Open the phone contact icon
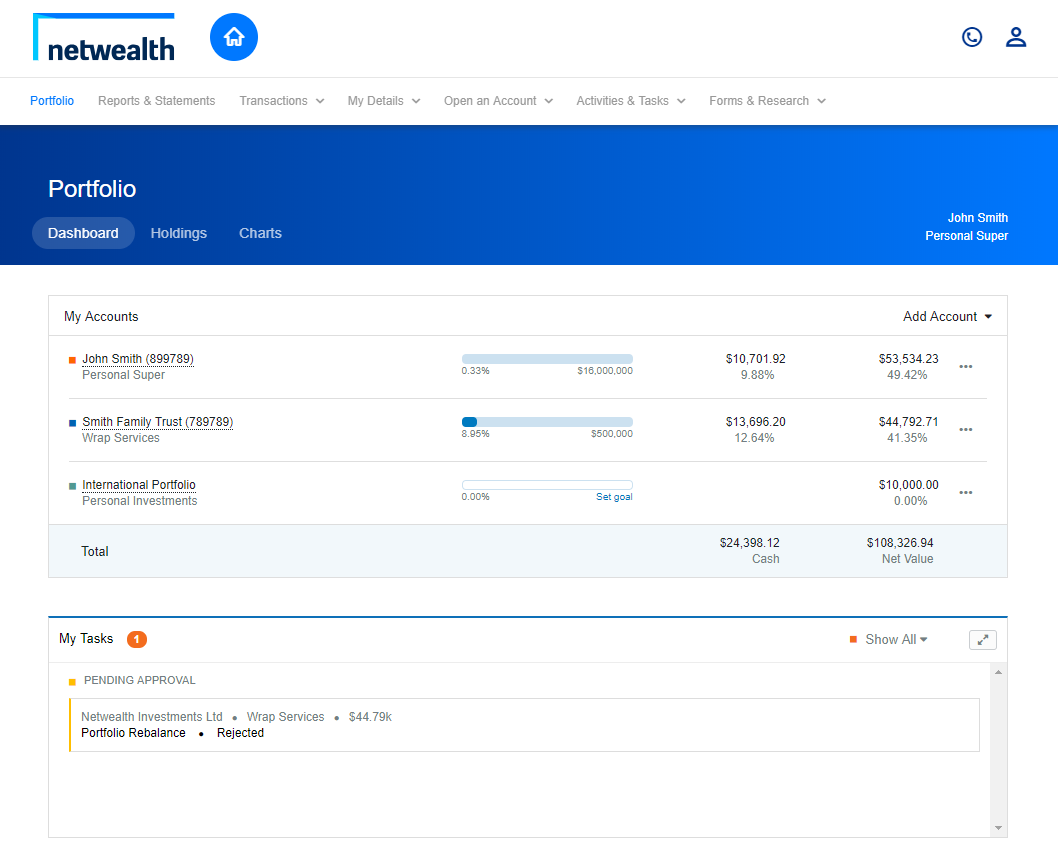Image resolution: width=1058 pixels, height=845 pixels. point(972,37)
